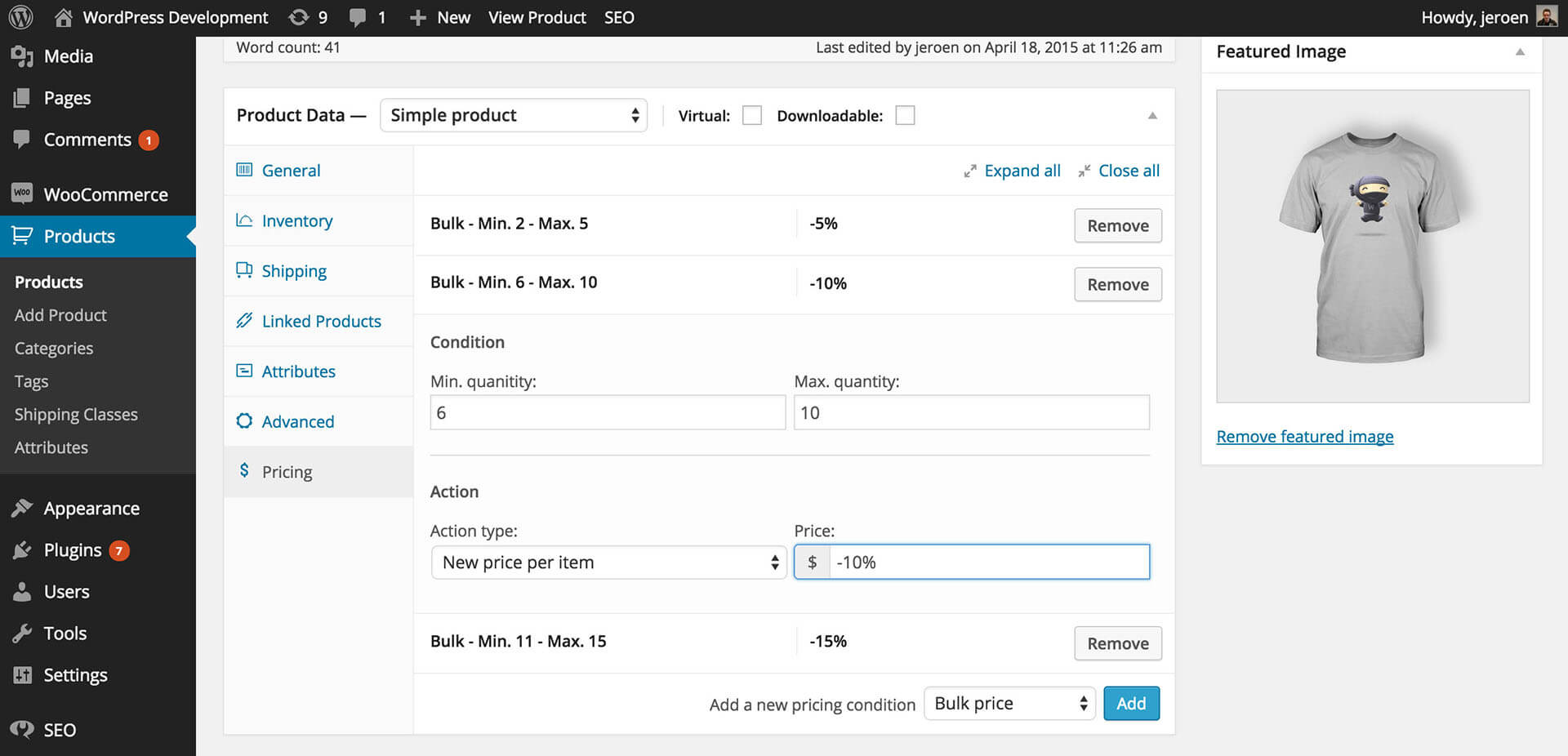Open Add Product submenu item
The width and height of the screenshot is (1568, 756).
coord(60,315)
